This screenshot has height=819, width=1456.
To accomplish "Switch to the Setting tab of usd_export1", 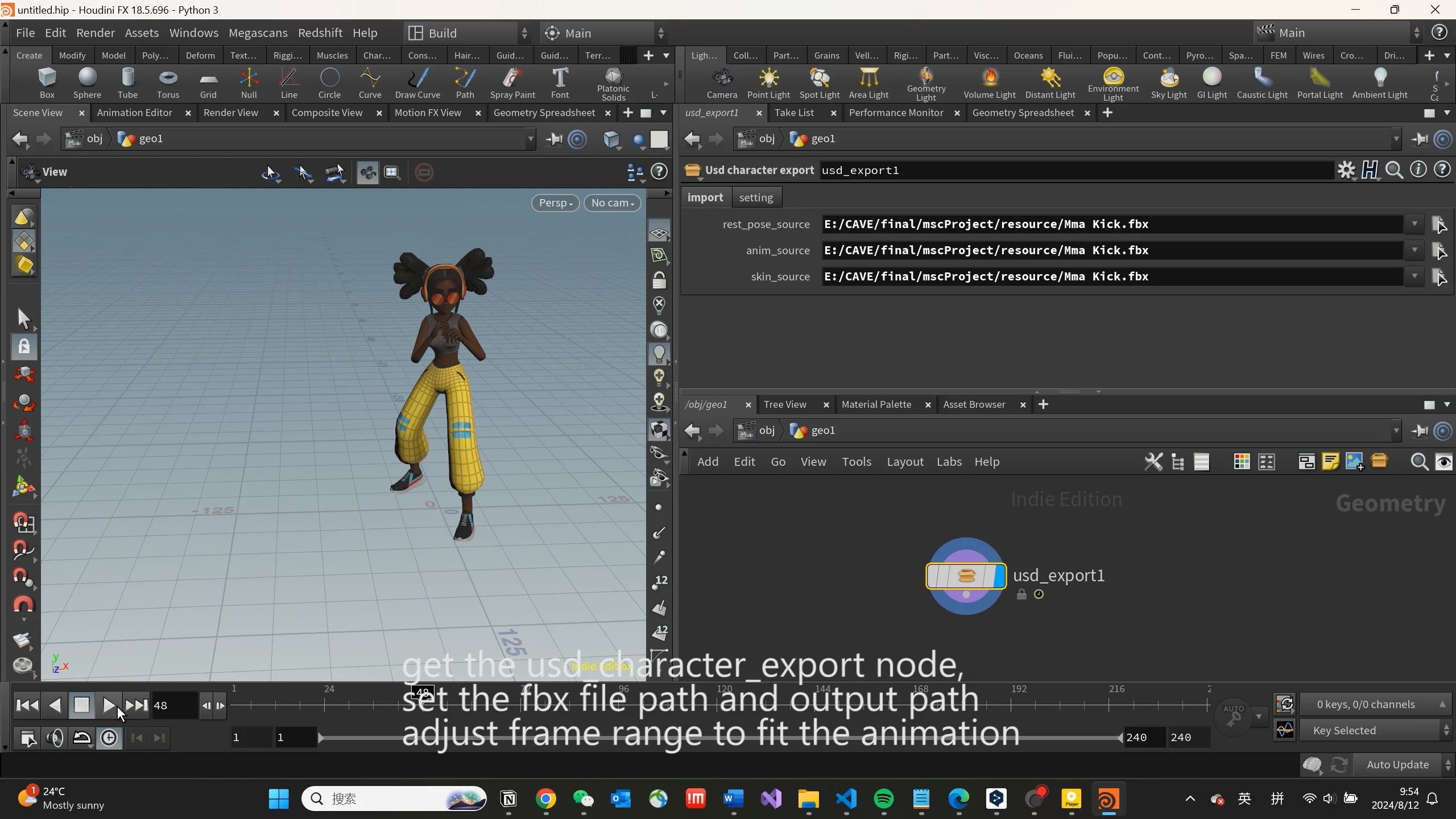I will tap(756, 197).
